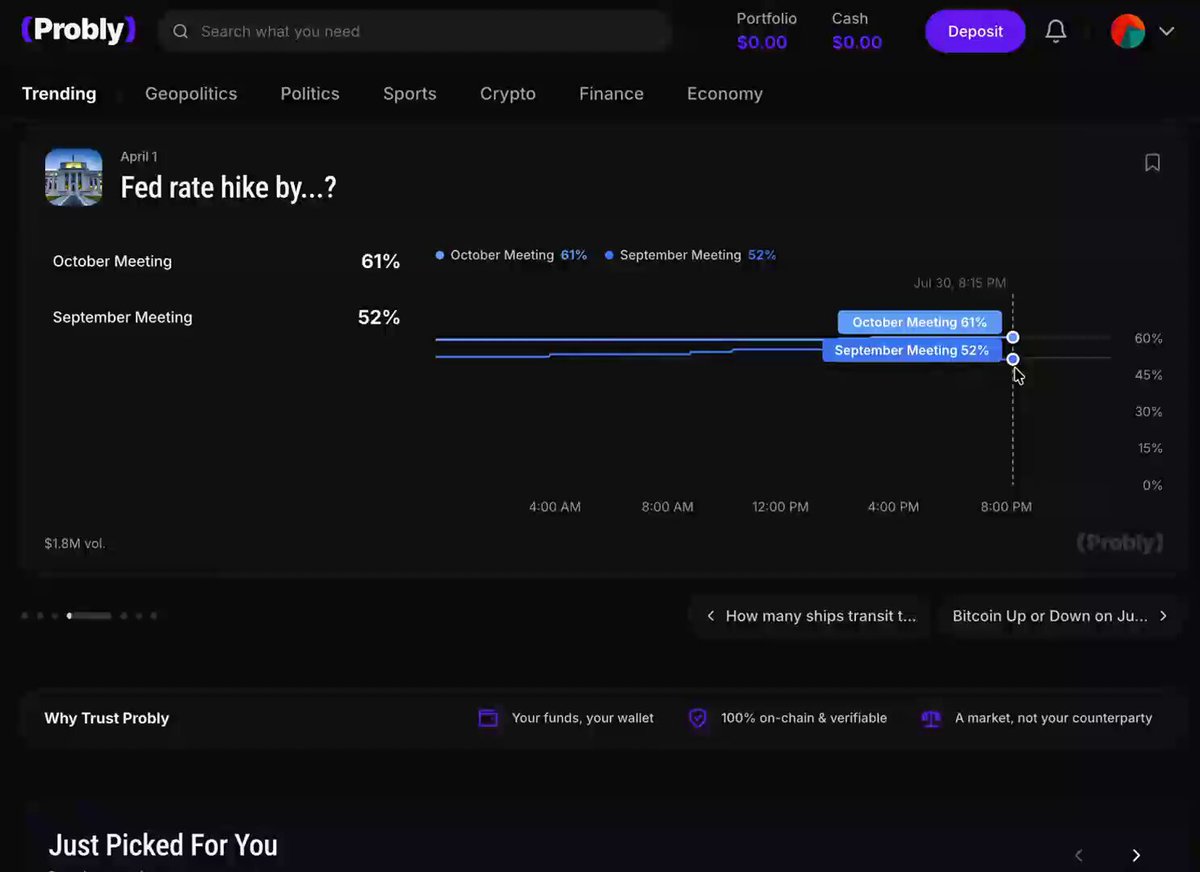Screen dimensions: 1200x872
Task: Go to next Just Picked For You items
Action: tap(1136, 855)
